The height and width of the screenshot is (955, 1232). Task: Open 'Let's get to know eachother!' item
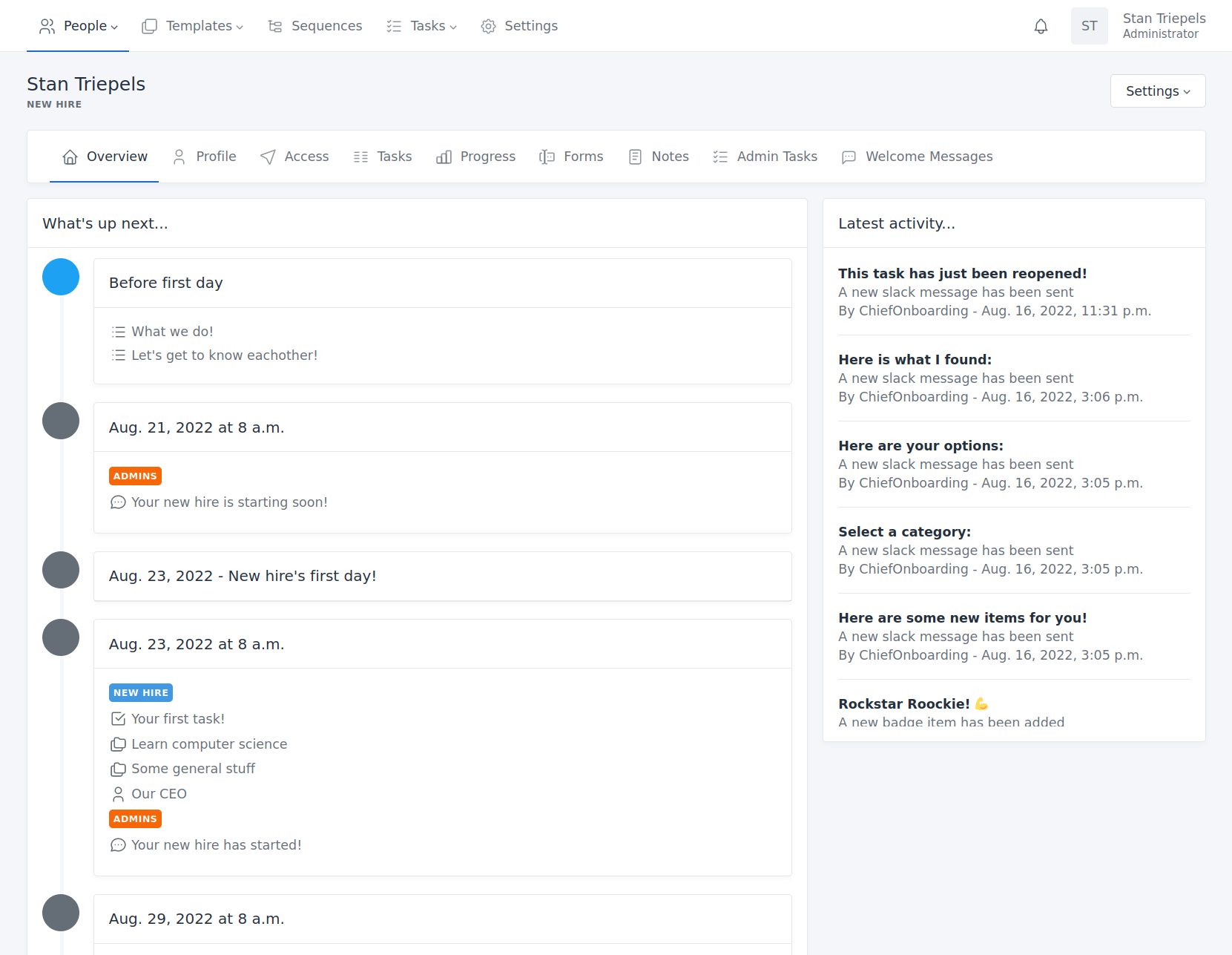(224, 355)
